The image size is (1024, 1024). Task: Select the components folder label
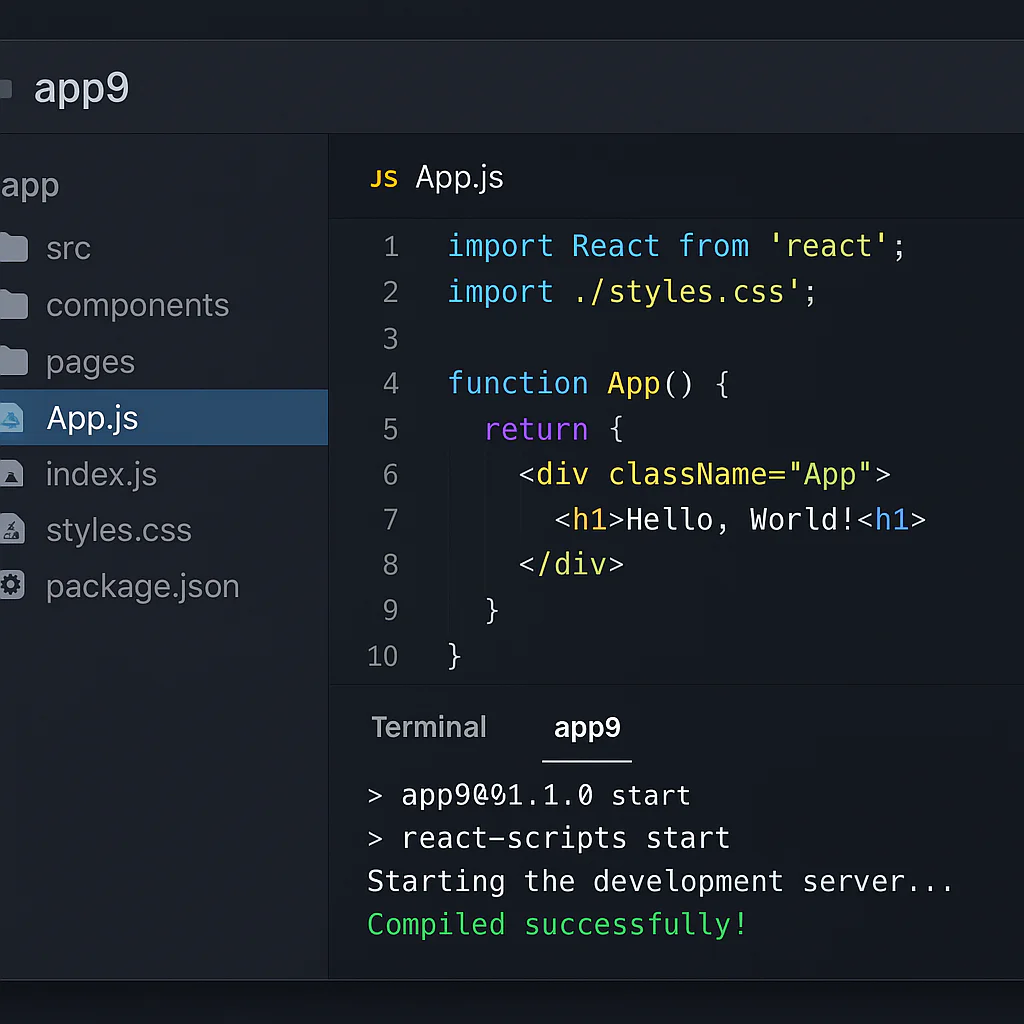point(138,306)
